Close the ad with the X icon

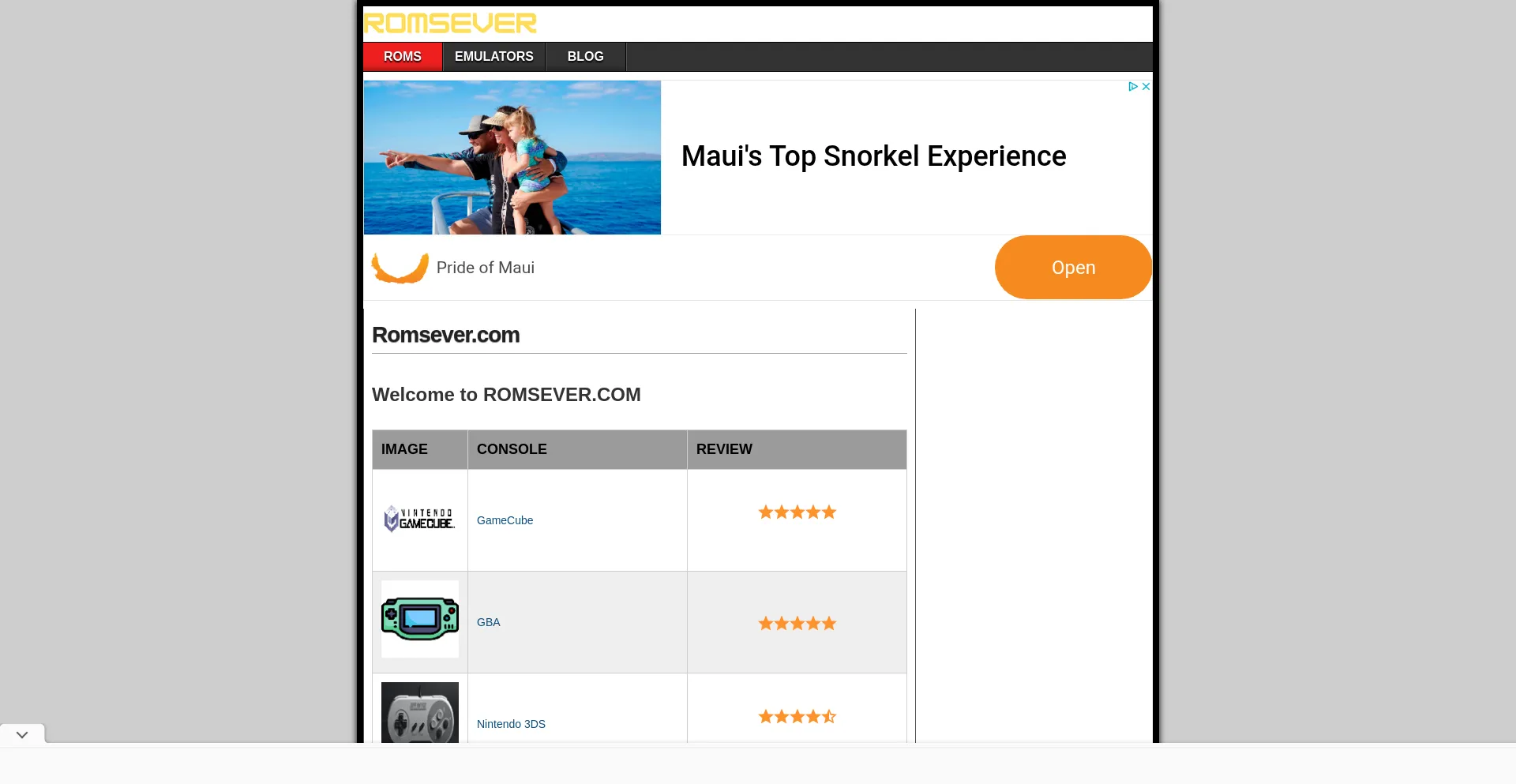[1146, 87]
